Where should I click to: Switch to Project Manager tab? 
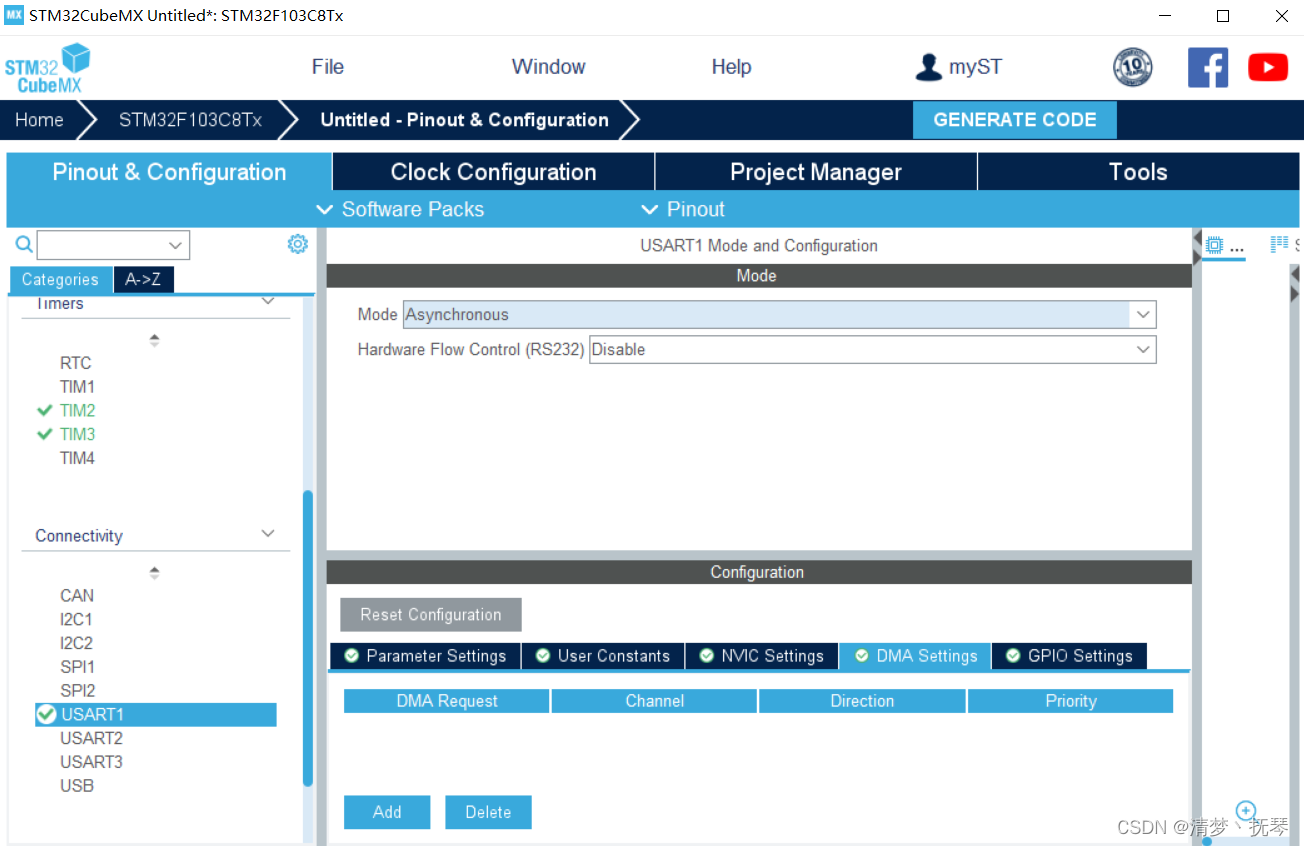tap(816, 172)
